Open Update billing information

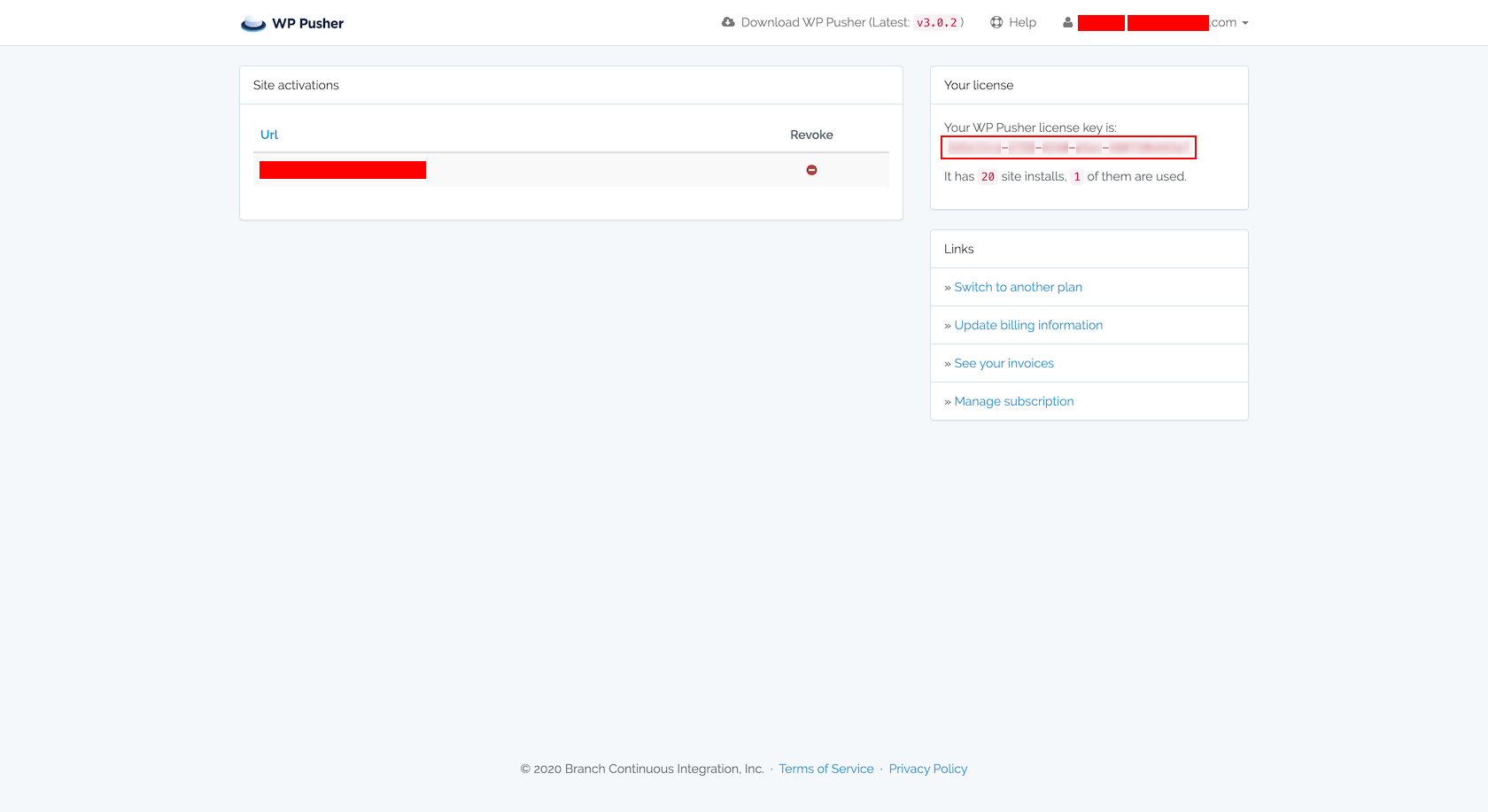(x=1028, y=325)
